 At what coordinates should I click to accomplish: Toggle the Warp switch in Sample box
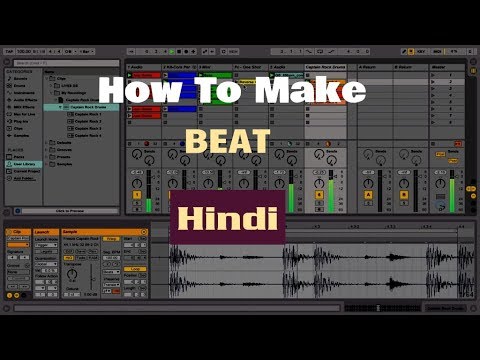(x=111, y=239)
